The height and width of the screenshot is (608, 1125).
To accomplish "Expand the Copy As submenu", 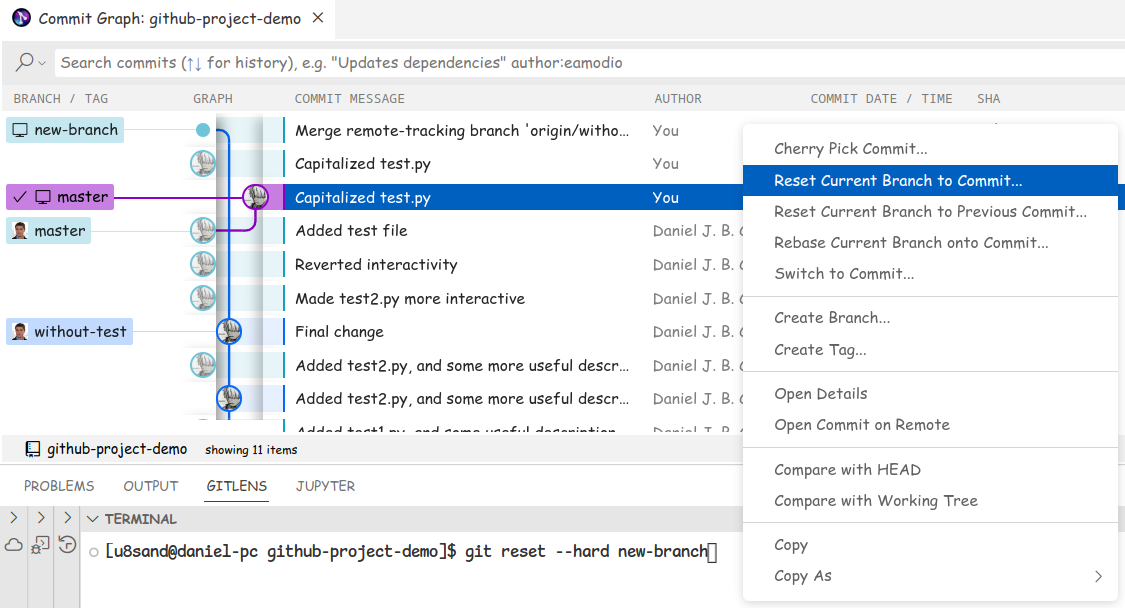I will pos(1098,576).
